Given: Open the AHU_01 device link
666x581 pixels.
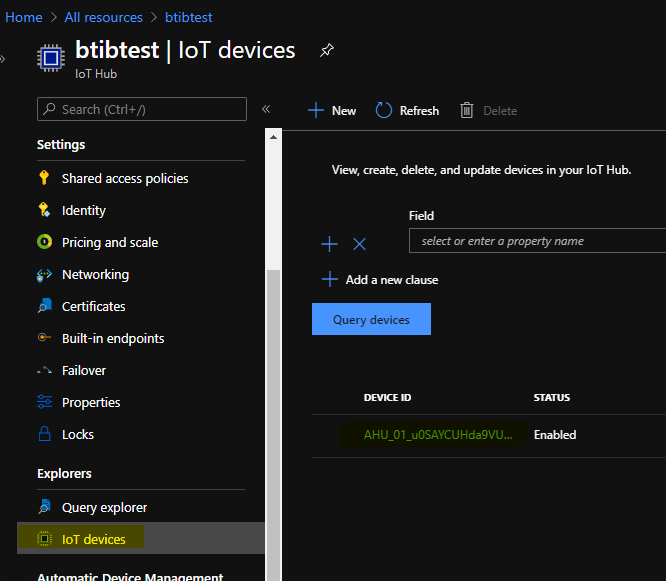Looking at the screenshot, I should pos(430,435).
